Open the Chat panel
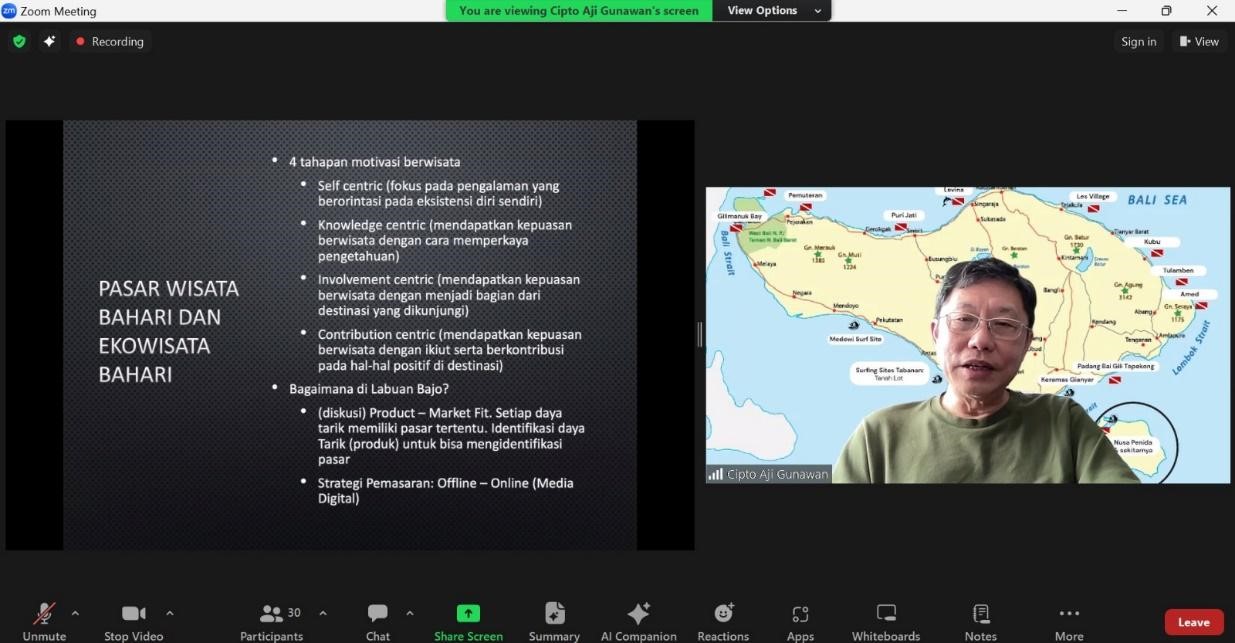The width and height of the screenshot is (1235, 643). click(x=378, y=621)
